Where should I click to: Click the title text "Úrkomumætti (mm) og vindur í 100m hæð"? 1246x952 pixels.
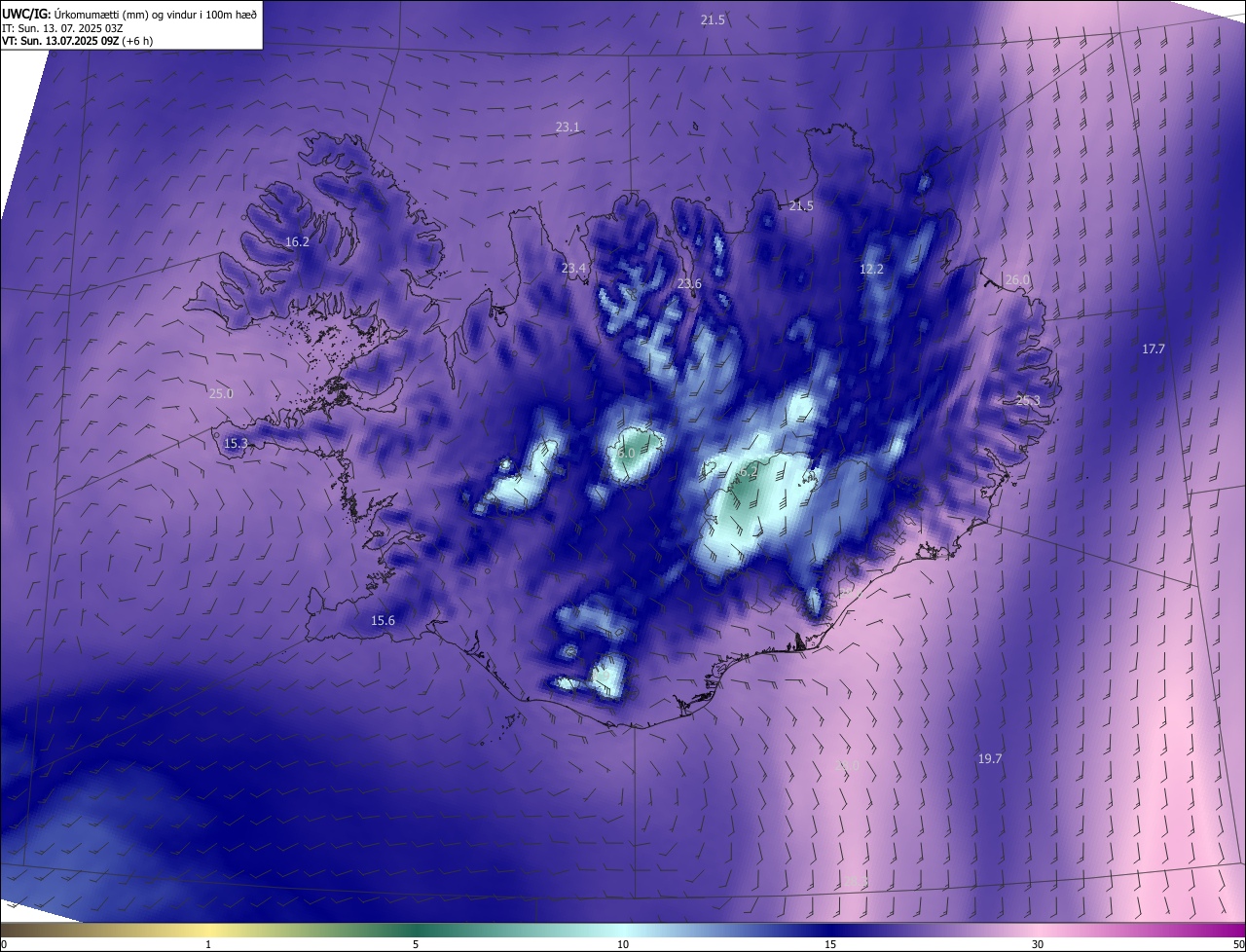pos(155,14)
